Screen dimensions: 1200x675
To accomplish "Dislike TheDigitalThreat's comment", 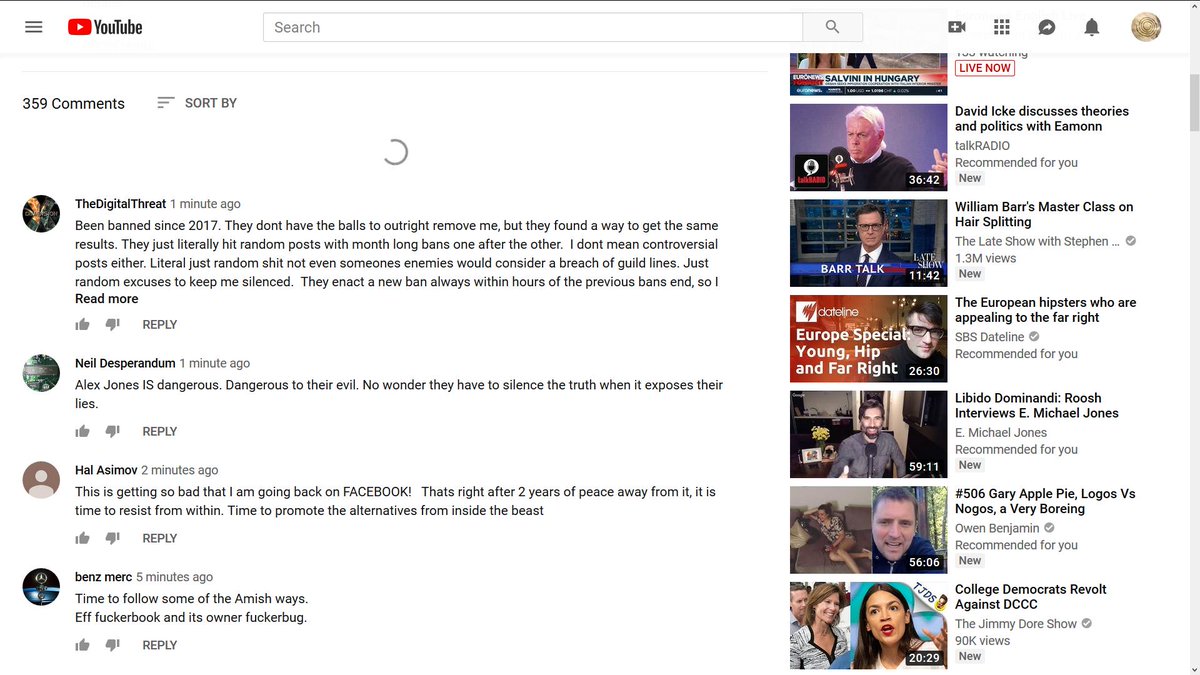I will pos(113,325).
